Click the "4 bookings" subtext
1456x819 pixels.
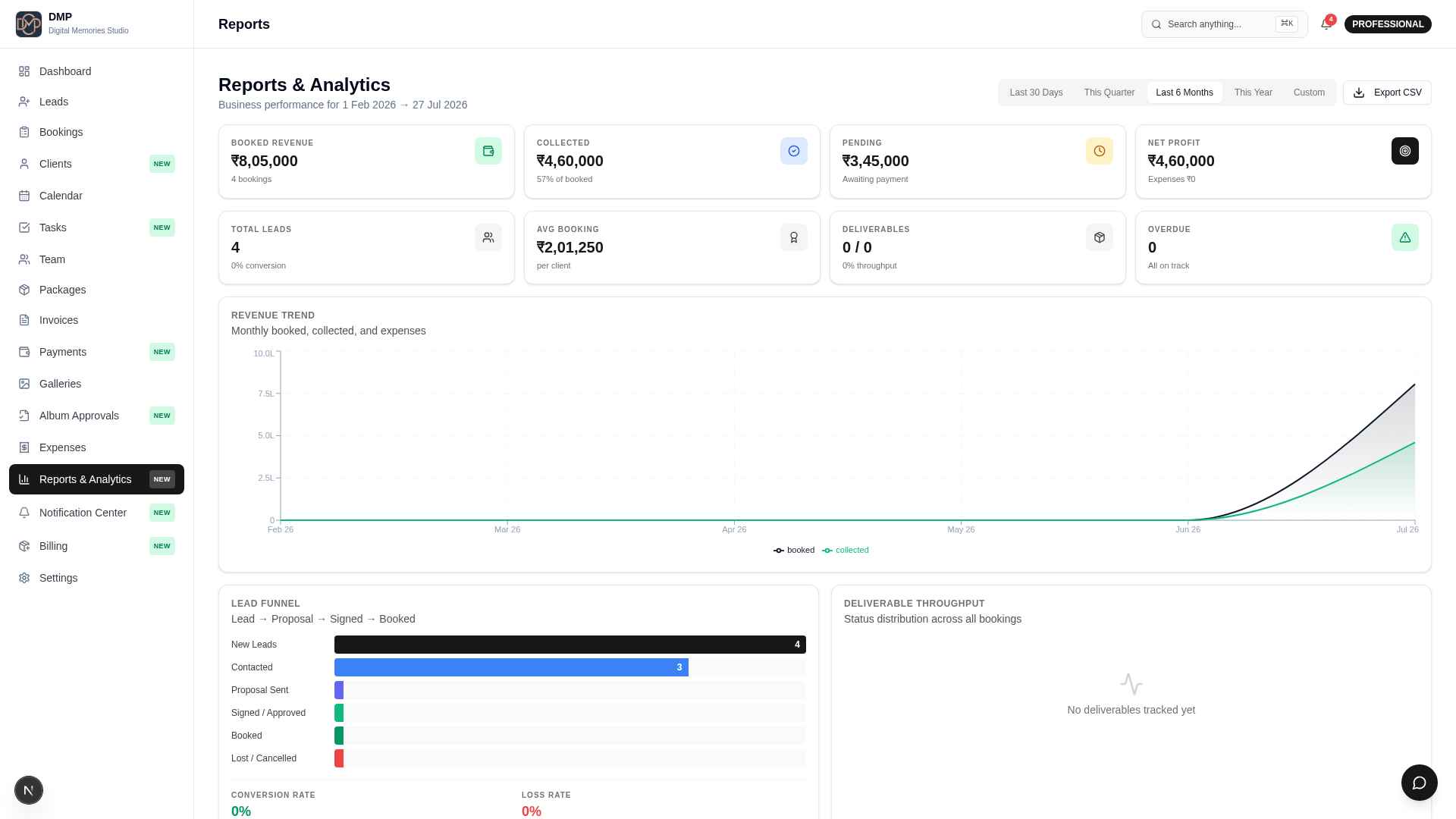click(251, 180)
